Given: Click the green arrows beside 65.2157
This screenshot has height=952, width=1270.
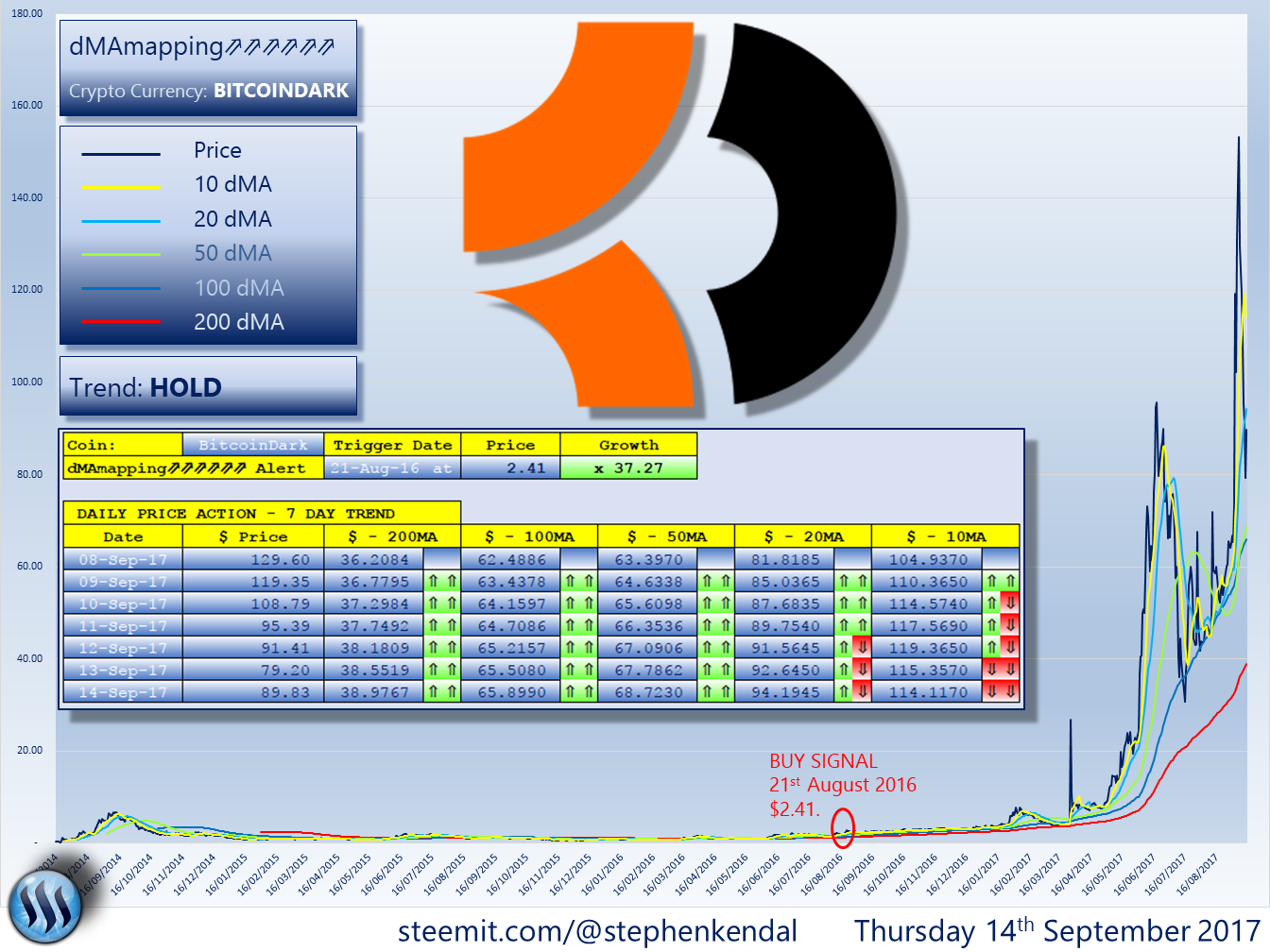Looking at the screenshot, I should click(x=578, y=648).
